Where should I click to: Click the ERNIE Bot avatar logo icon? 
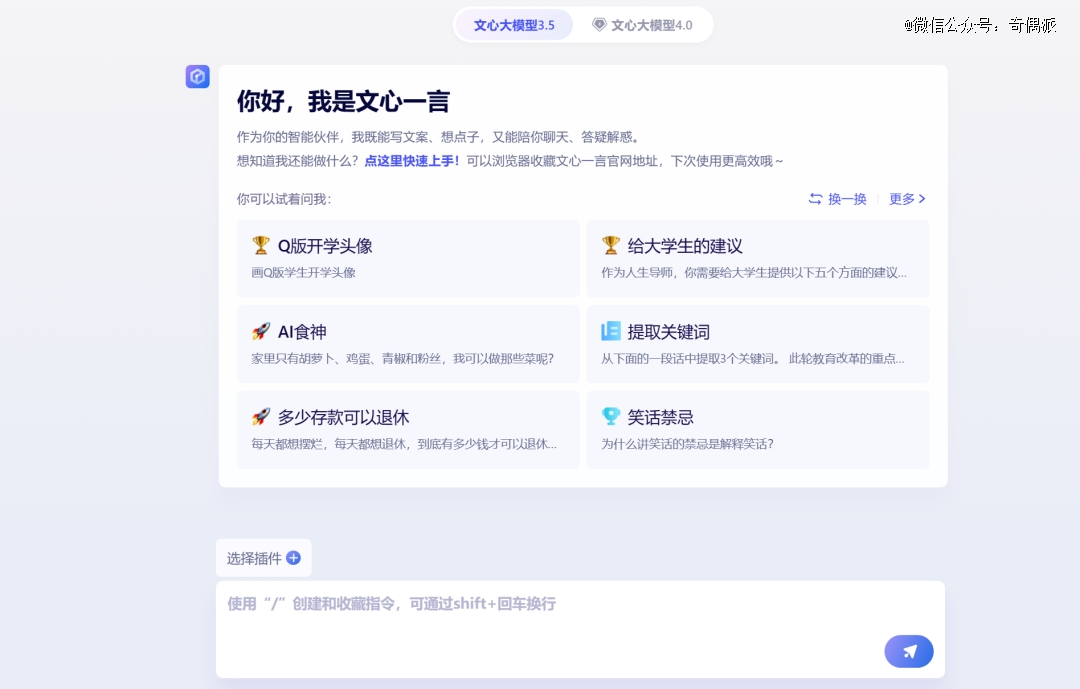click(x=197, y=77)
